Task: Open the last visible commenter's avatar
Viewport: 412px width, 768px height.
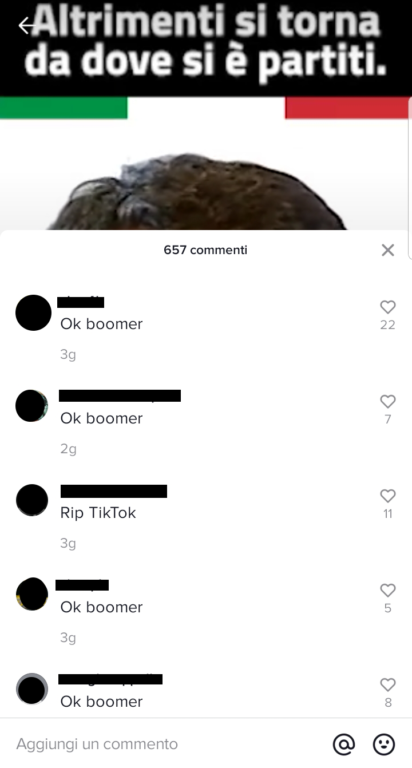Action: click(32, 689)
